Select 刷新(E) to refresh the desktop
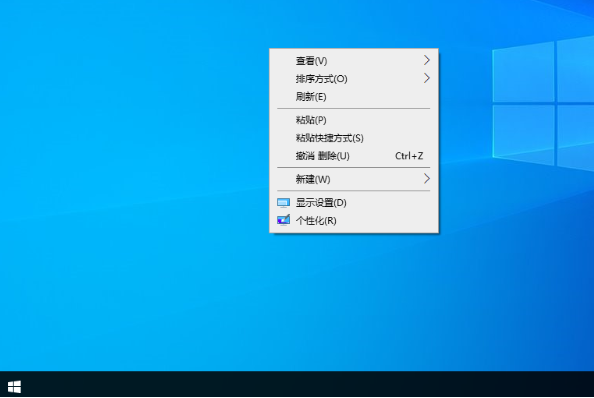 click(354, 97)
